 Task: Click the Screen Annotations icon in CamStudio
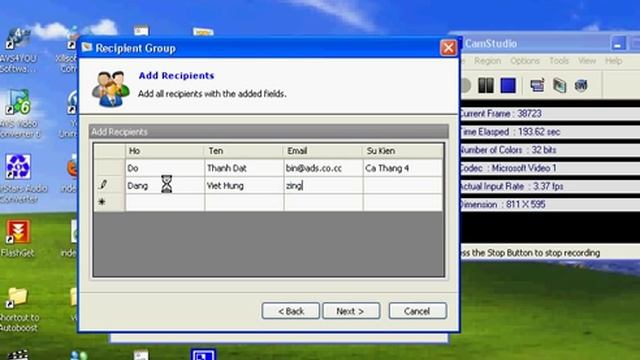pos(560,86)
